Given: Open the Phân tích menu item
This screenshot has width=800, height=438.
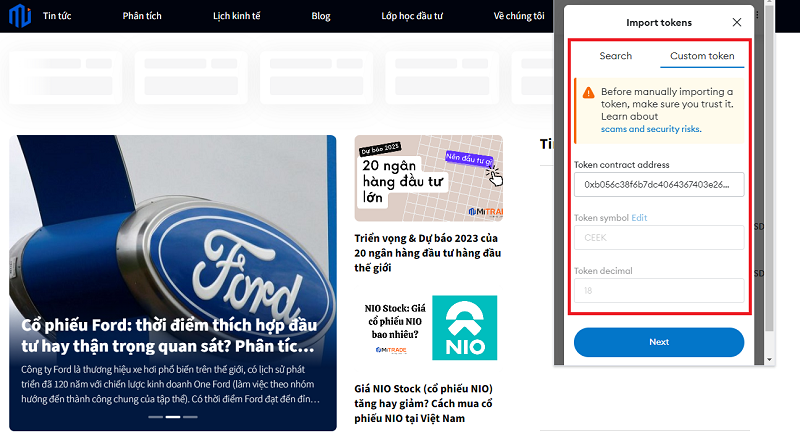Looking at the screenshot, I should 141,16.
